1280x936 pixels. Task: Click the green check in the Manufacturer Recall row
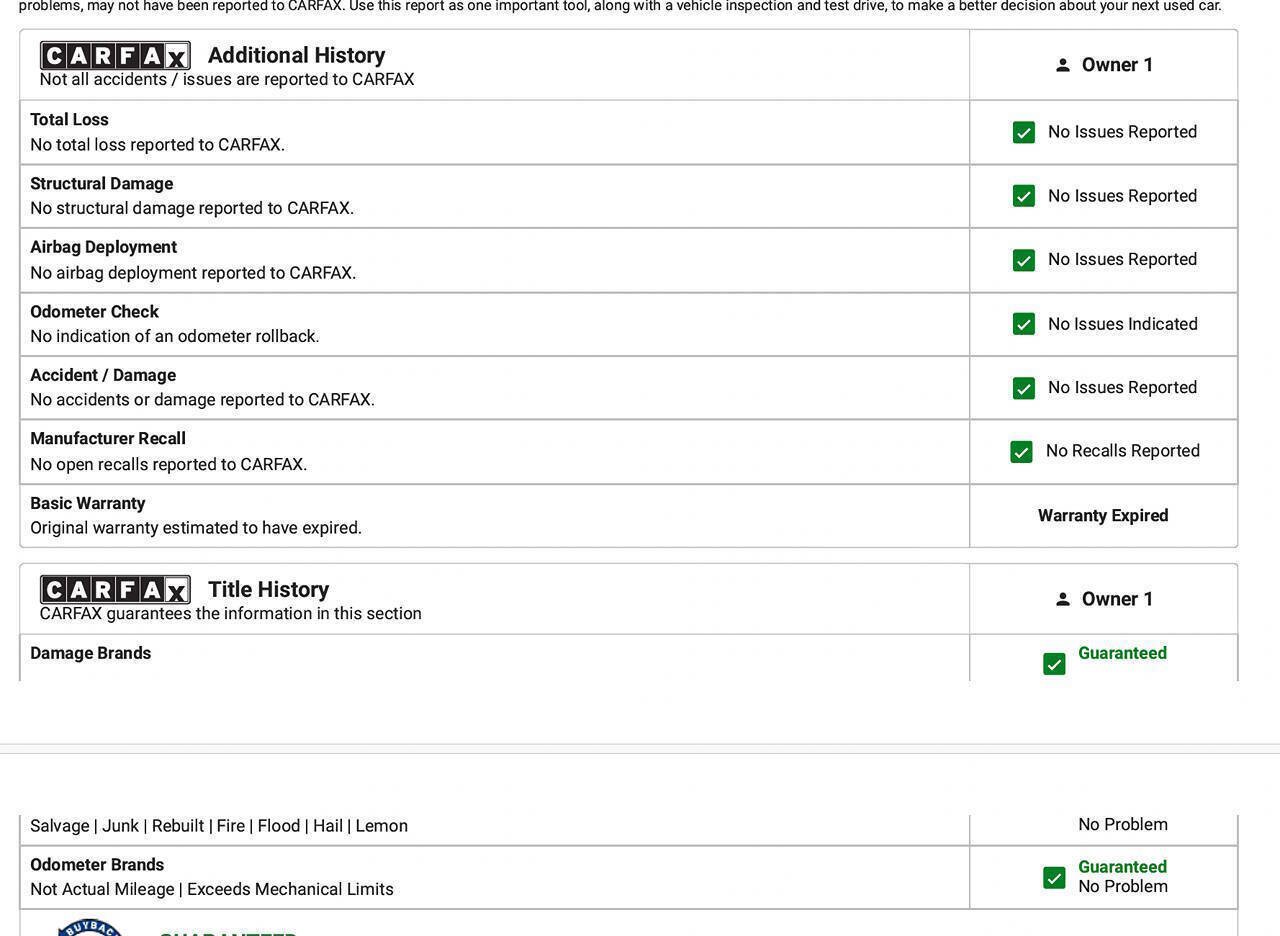(x=1021, y=452)
